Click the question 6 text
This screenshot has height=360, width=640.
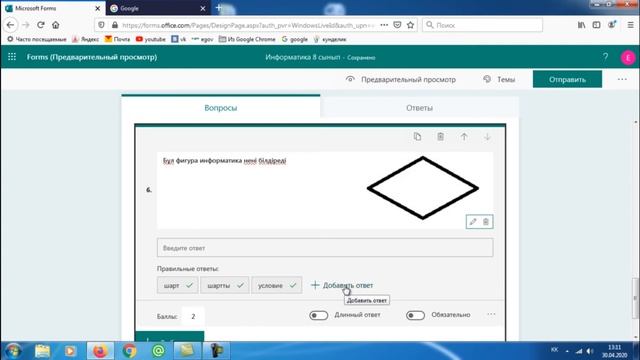[224, 160]
